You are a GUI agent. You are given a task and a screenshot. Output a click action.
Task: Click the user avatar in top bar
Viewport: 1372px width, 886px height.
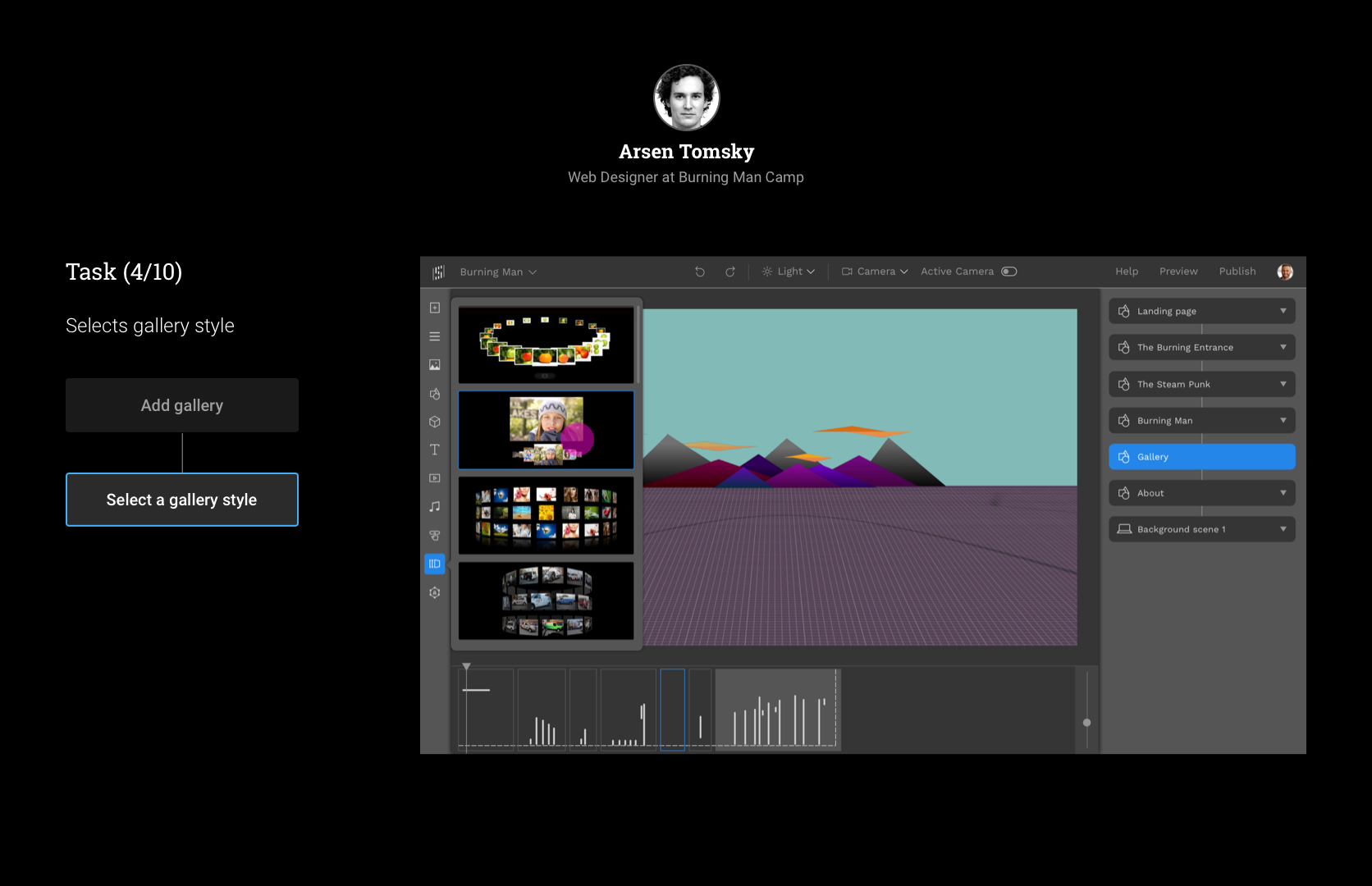pyautogui.click(x=1285, y=272)
